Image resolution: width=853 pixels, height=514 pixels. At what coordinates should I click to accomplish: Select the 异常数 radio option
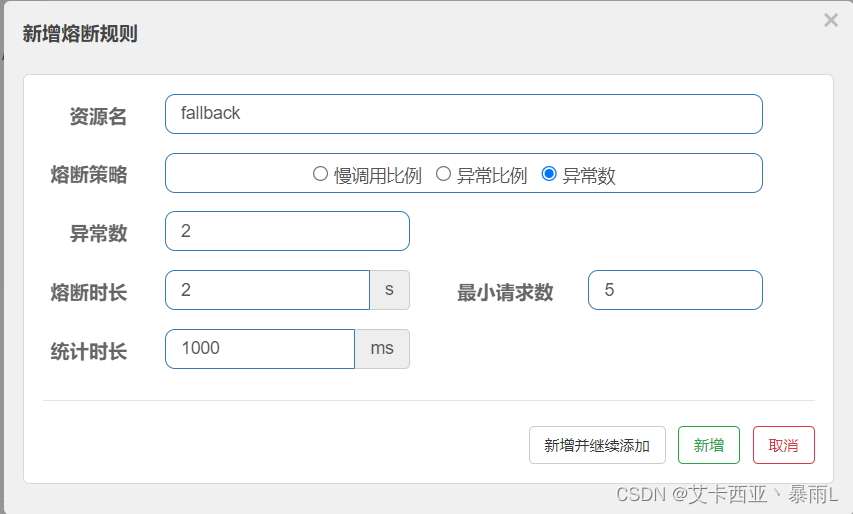[x=549, y=174]
